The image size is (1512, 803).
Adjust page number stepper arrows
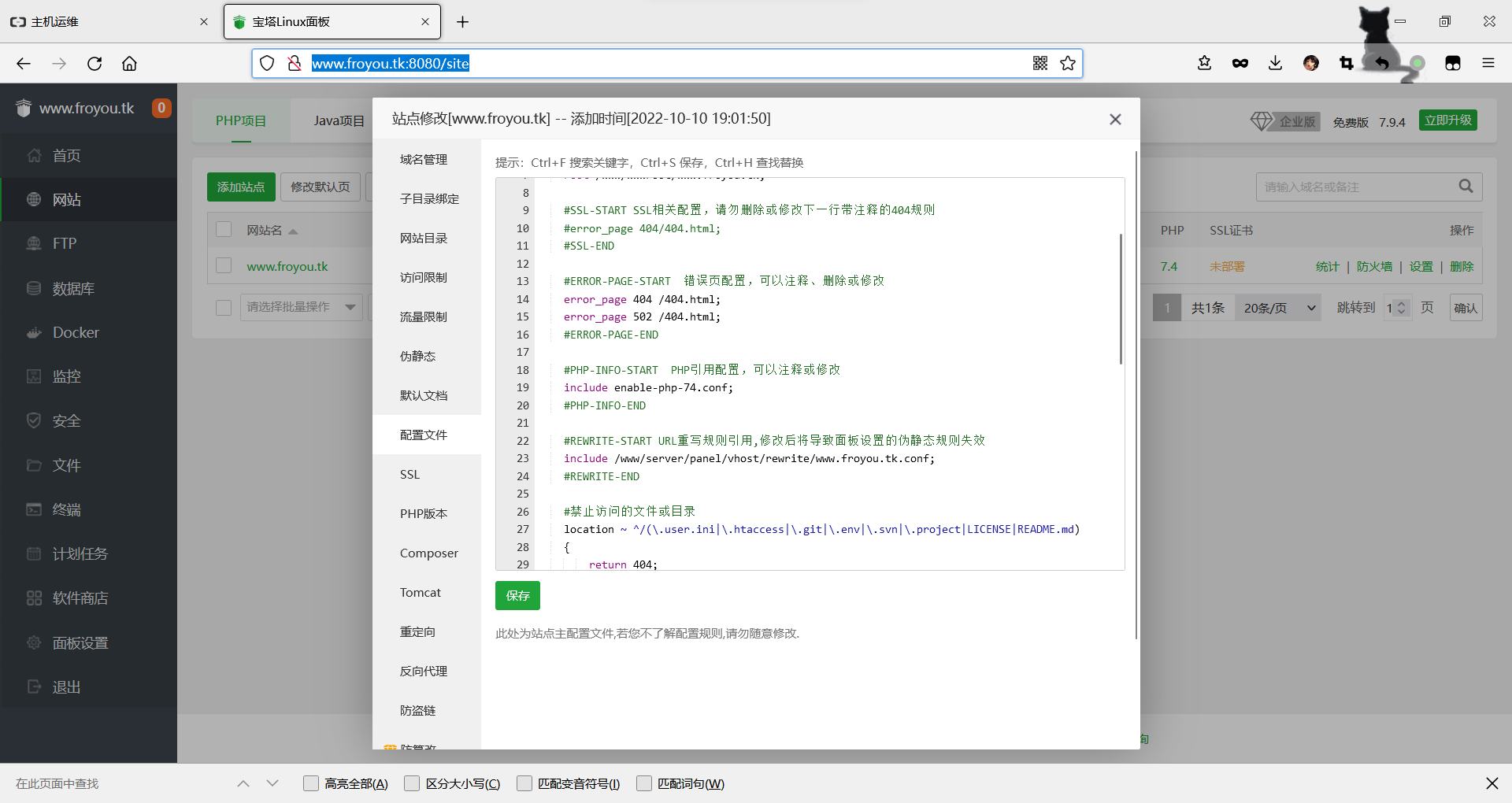pos(1401,308)
